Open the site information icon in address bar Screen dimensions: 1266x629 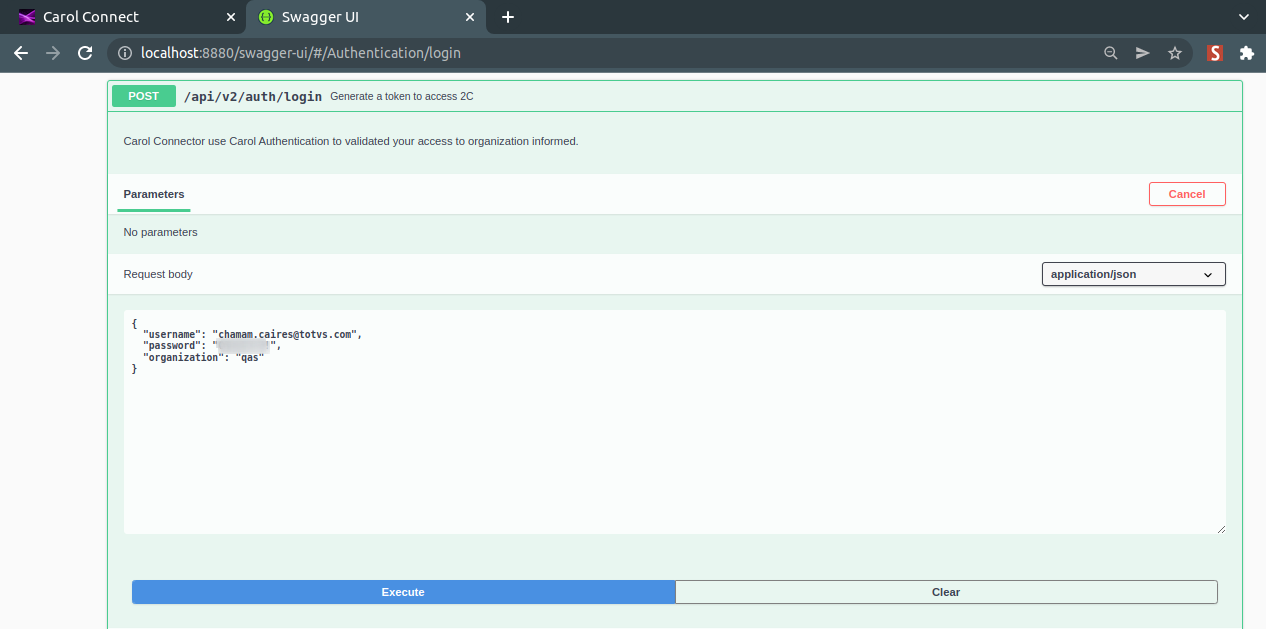coord(125,53)
